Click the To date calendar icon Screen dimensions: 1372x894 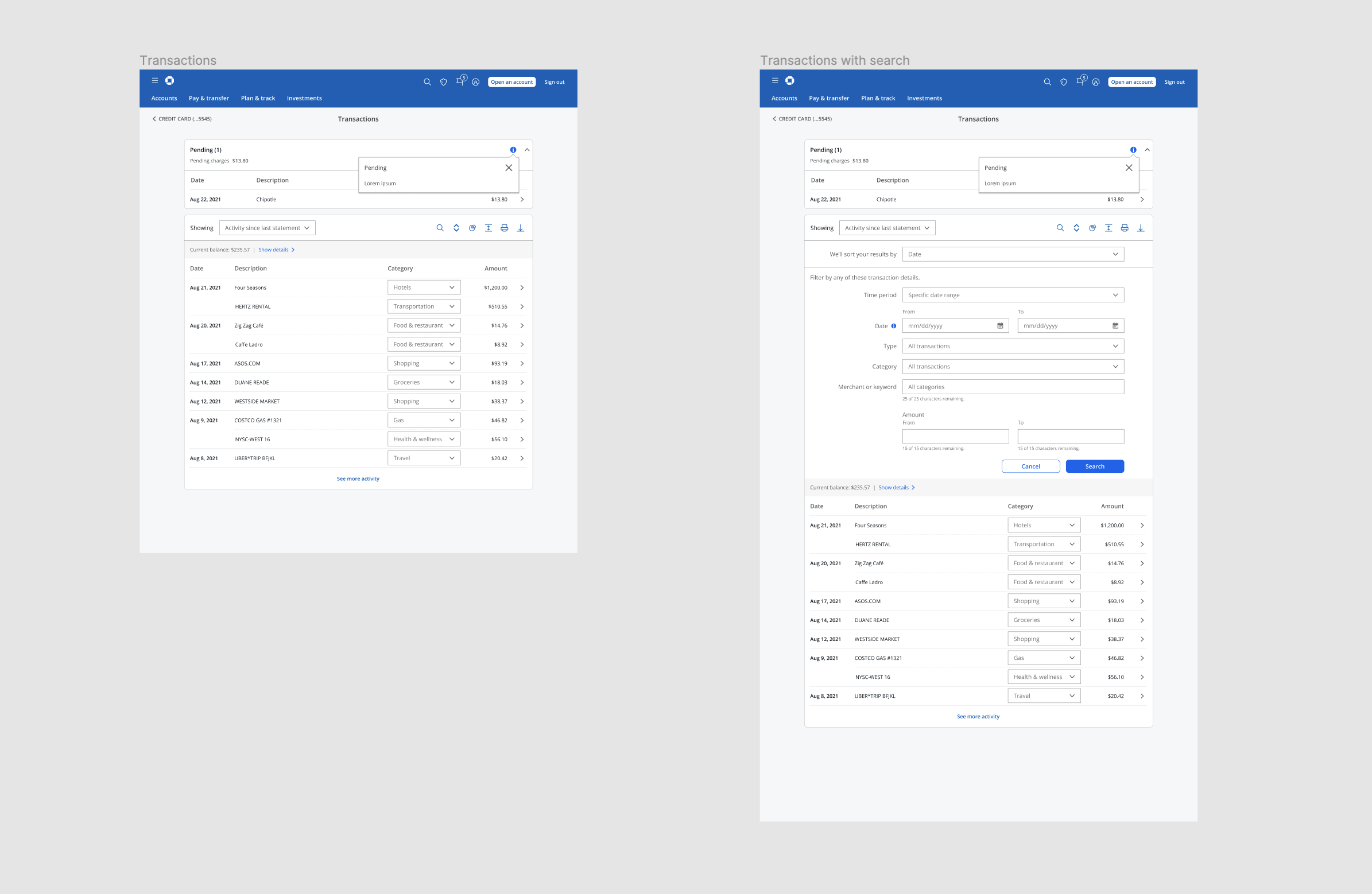(1115, 326)
